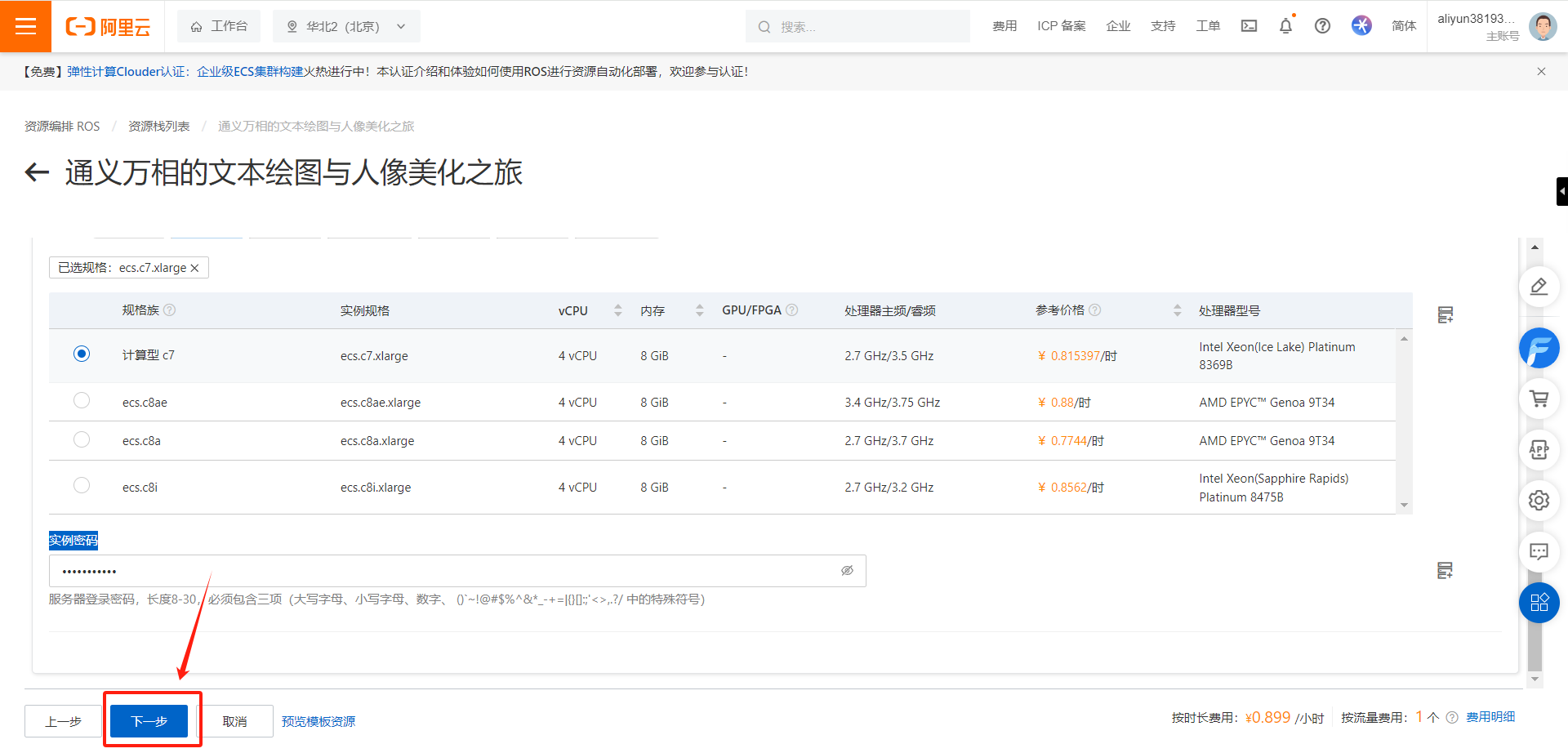Image resolution: width=1568 pixels, height=753 pixels.
Task: Click the spec table's scroll up arrow
Action: [x=1404, y=339]
